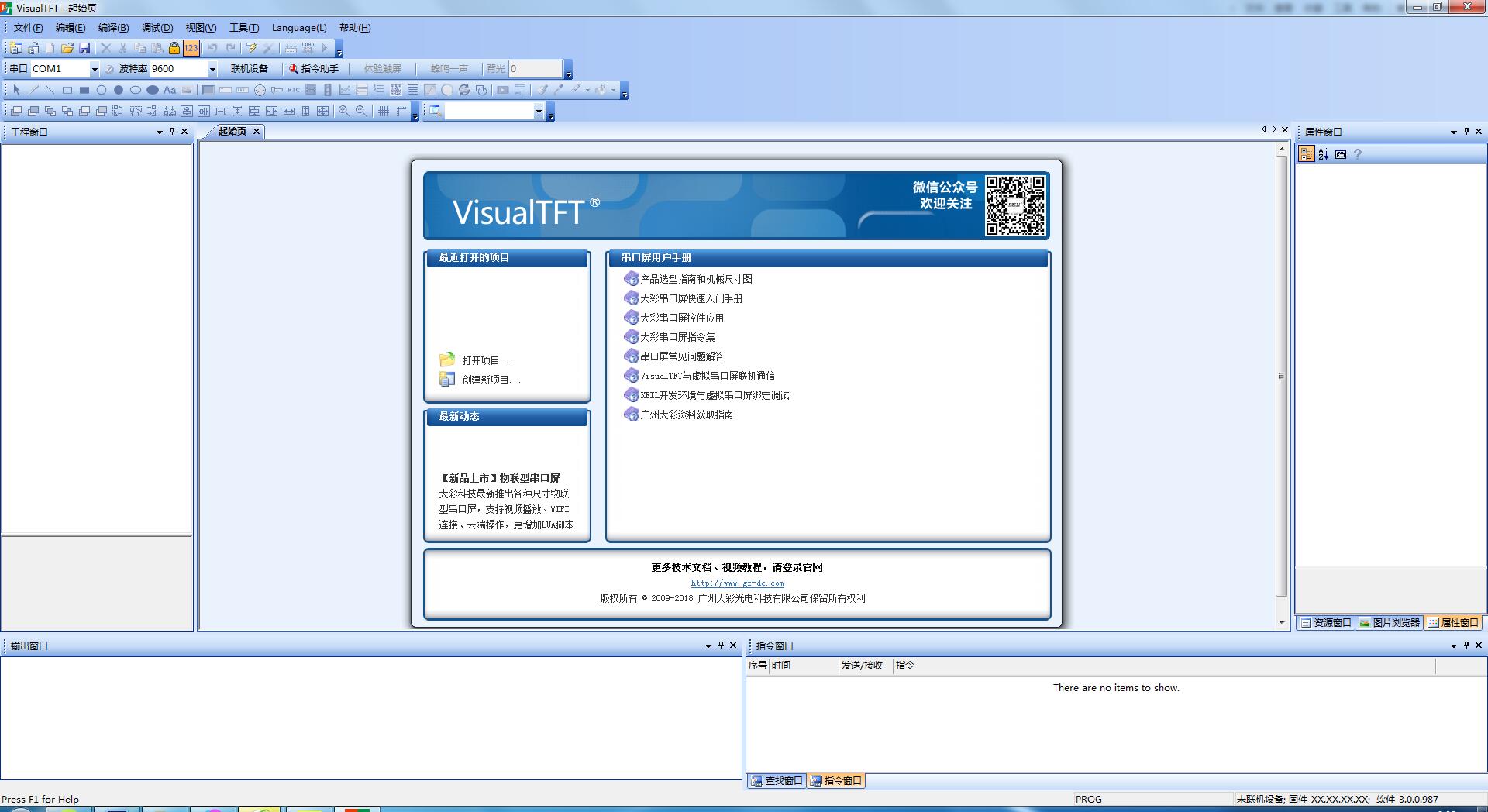
Task: Open the 9600 baud rate dropdown
Action: (213, 69)
